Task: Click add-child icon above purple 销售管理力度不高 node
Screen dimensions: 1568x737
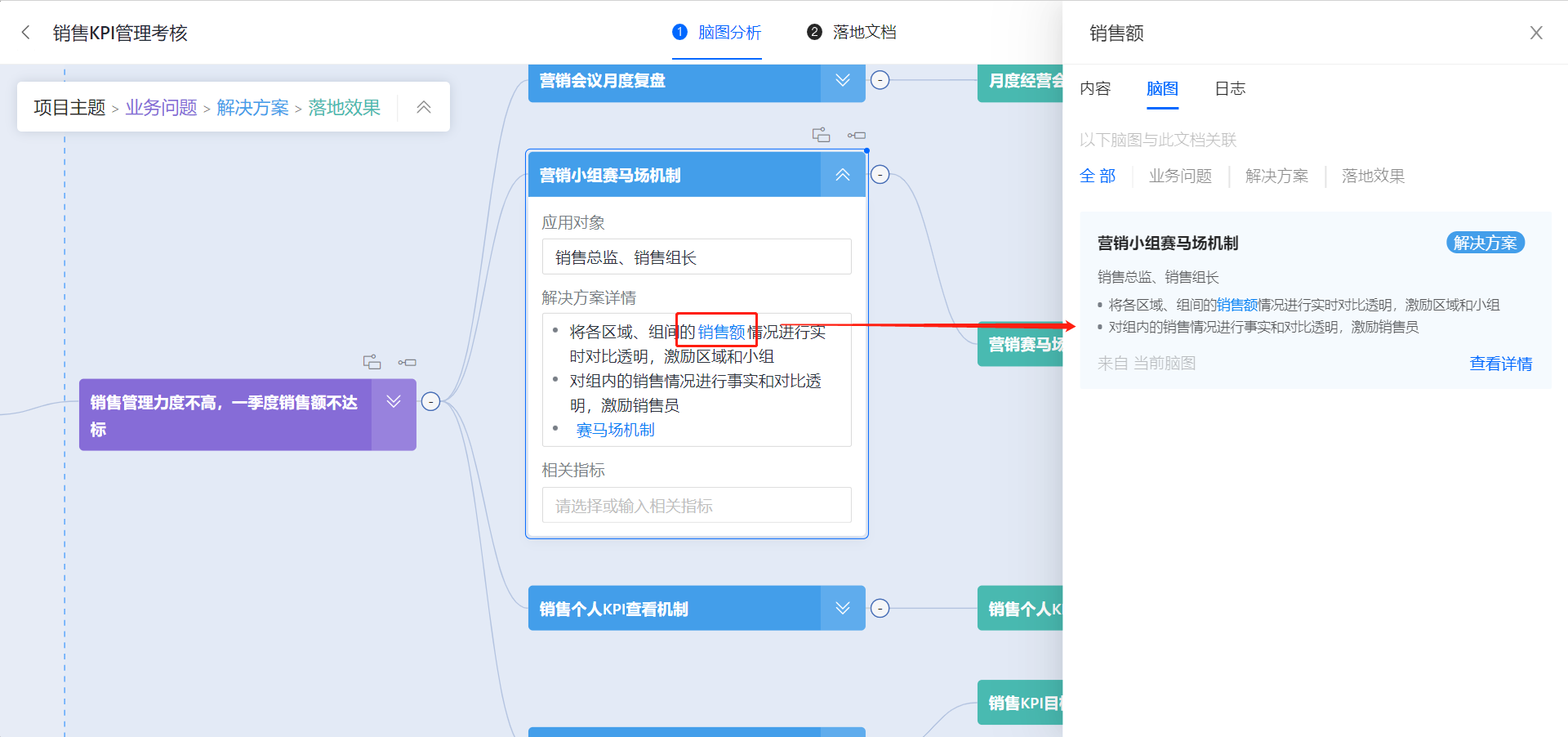Action: point(372,362)
